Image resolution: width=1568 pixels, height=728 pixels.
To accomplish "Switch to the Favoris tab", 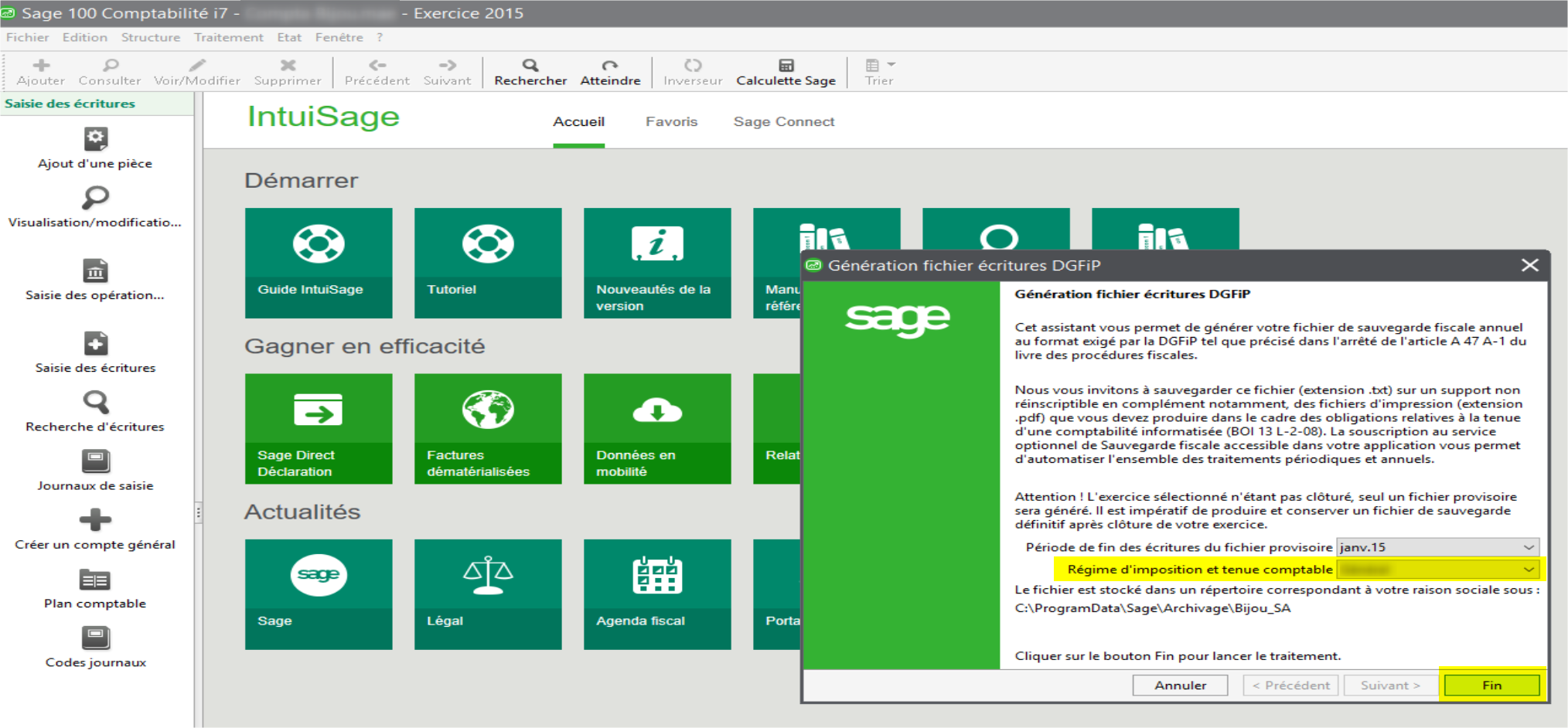I will pyautogui.click(x=671, y=121).
